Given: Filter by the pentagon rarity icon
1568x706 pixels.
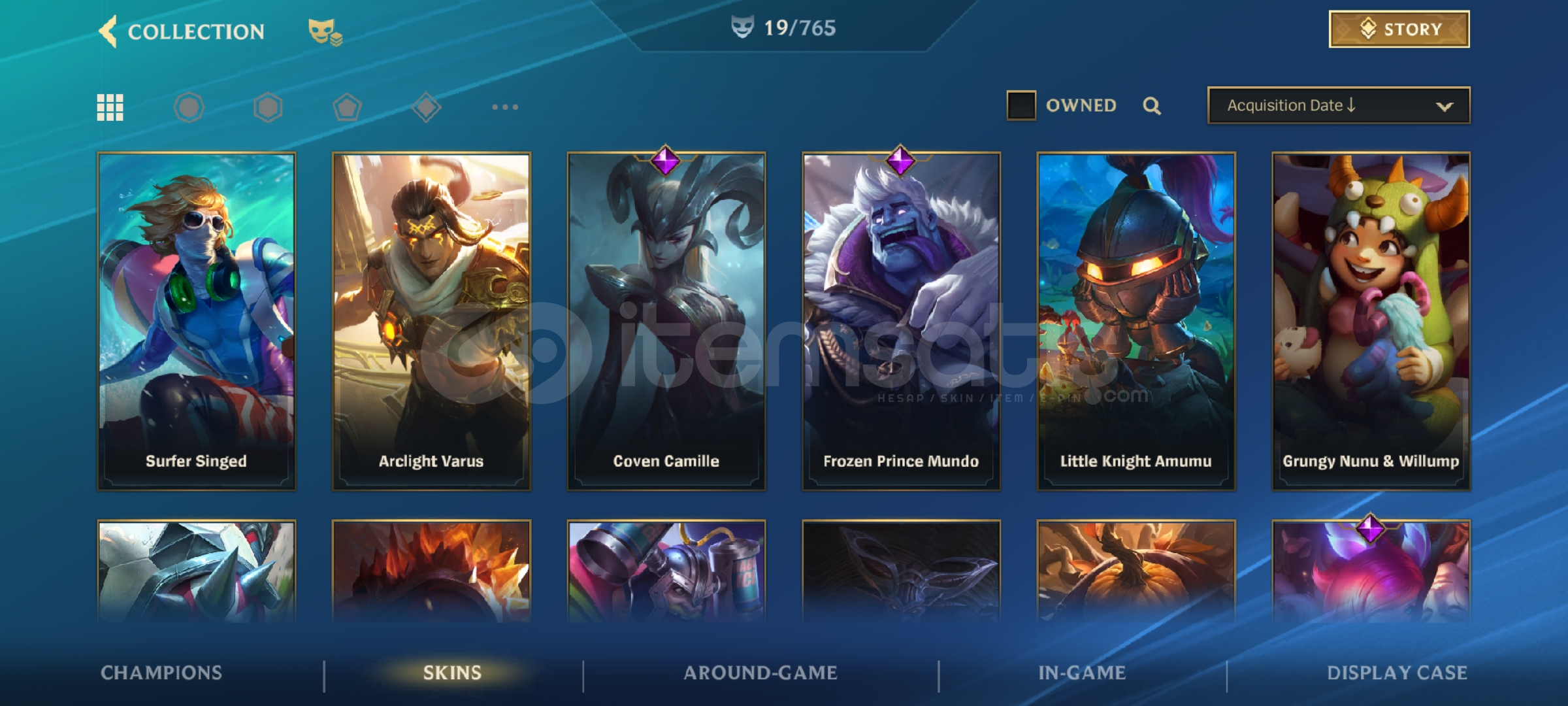Looking at the screenshot, I should 347,107.
